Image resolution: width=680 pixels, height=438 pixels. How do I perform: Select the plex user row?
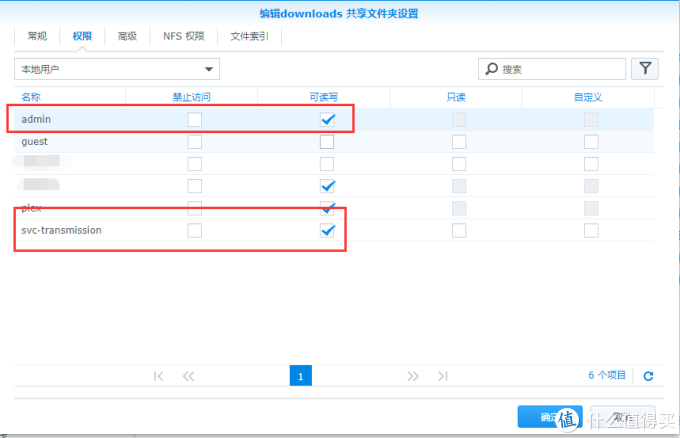tap(334, 208)
